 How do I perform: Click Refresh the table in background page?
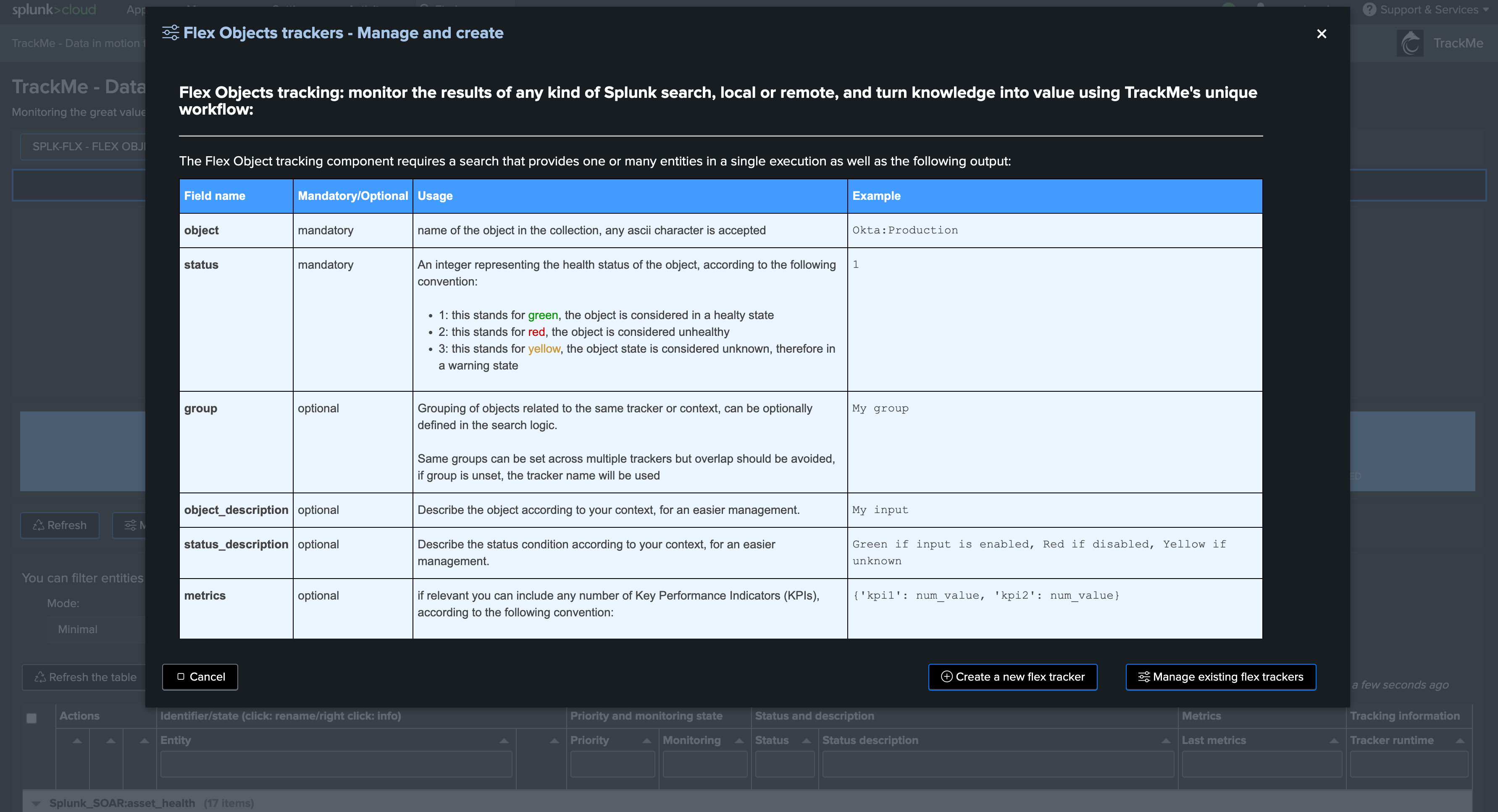point(85,677)
